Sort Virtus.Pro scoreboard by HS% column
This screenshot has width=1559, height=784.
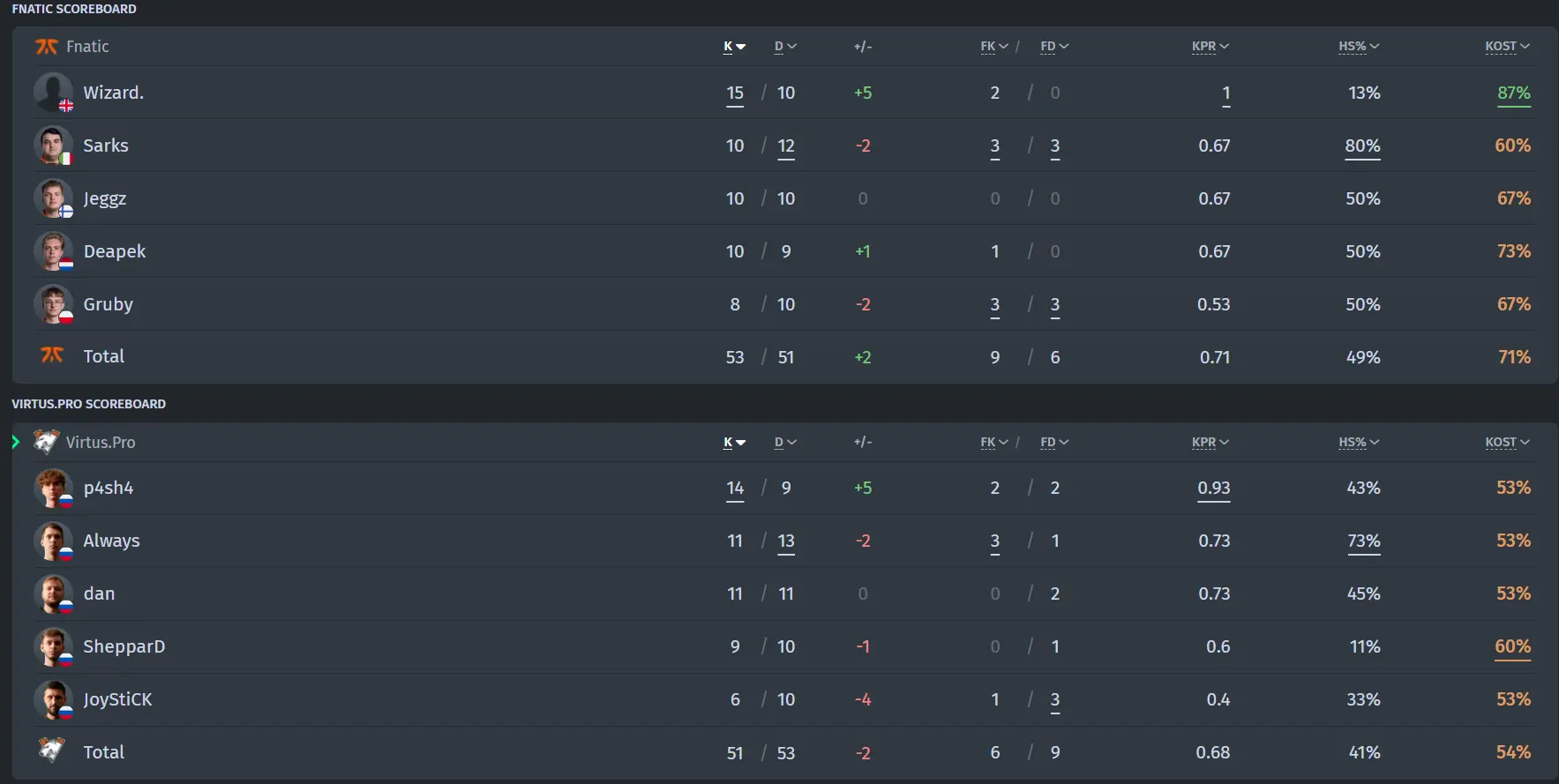point(1359,443)
